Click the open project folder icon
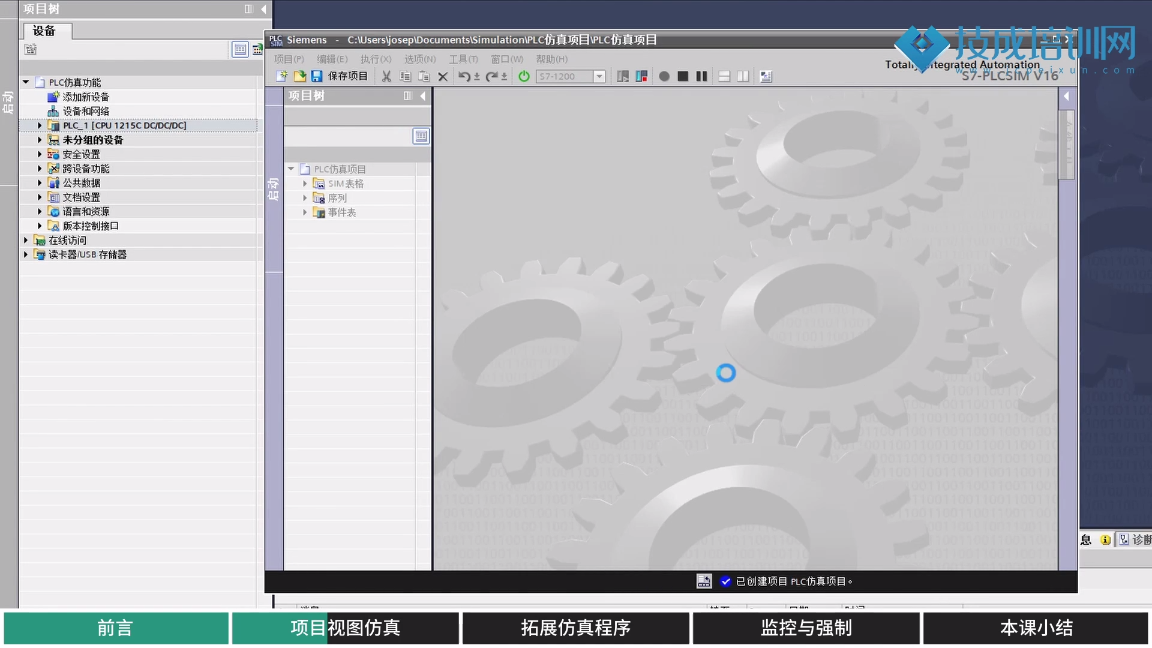This screenshot has height=648, width=1152. tap(299, 77)
